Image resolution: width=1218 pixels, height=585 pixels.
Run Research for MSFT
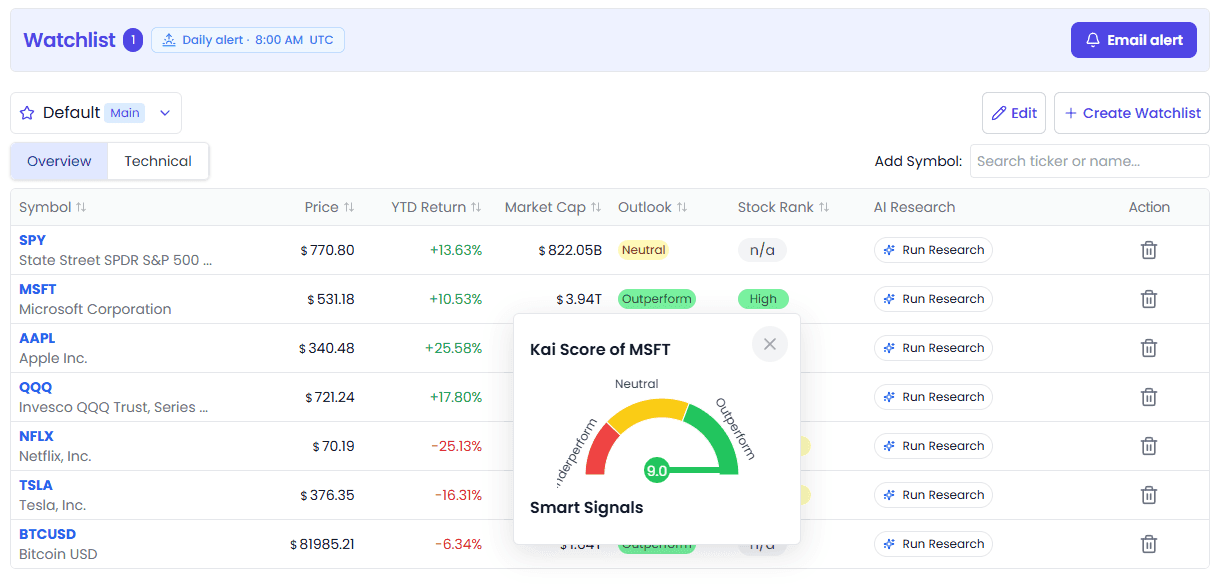click(933, 299)
